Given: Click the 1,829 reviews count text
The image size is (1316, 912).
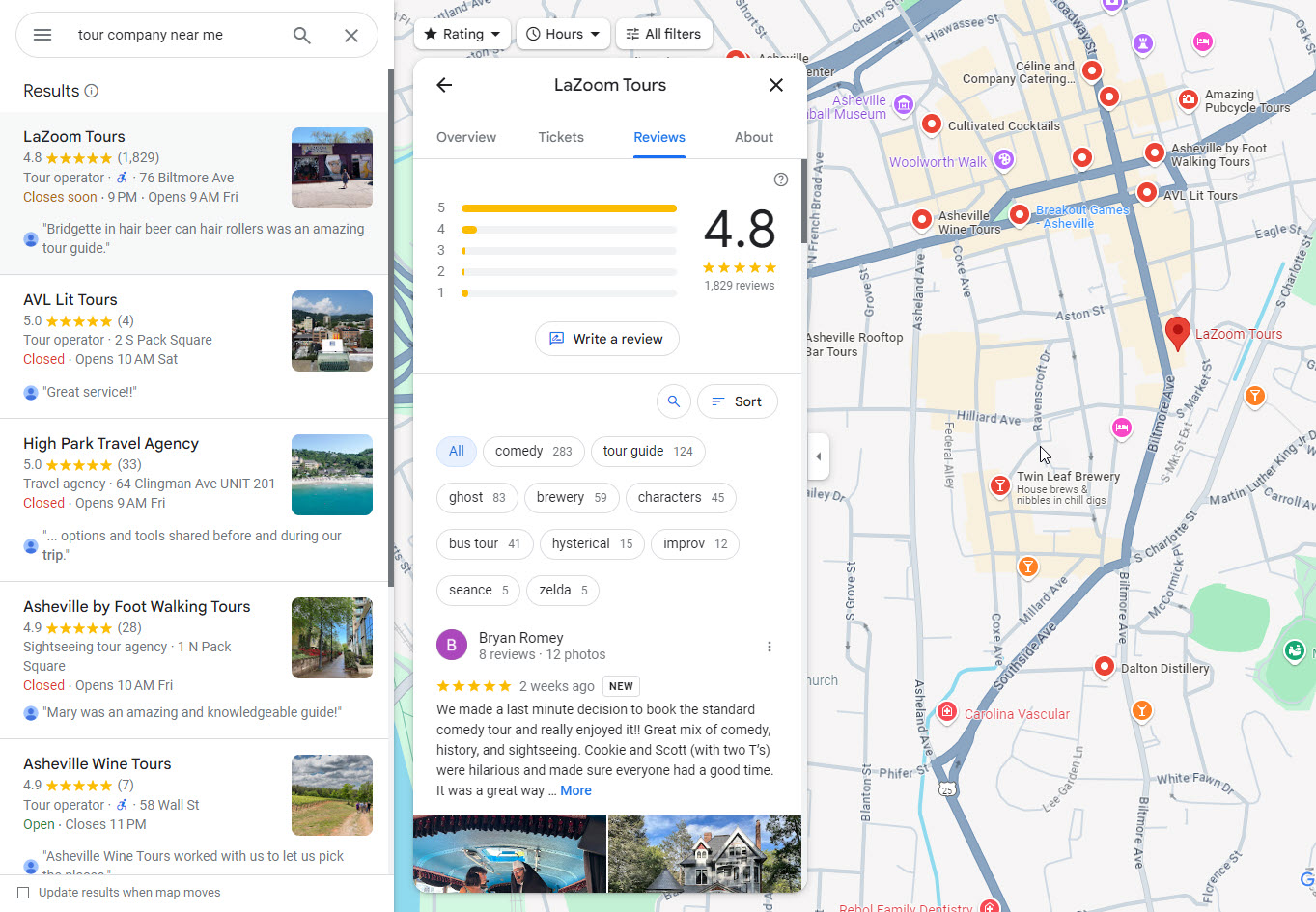Looking at the screenshot, I should 740,286.
